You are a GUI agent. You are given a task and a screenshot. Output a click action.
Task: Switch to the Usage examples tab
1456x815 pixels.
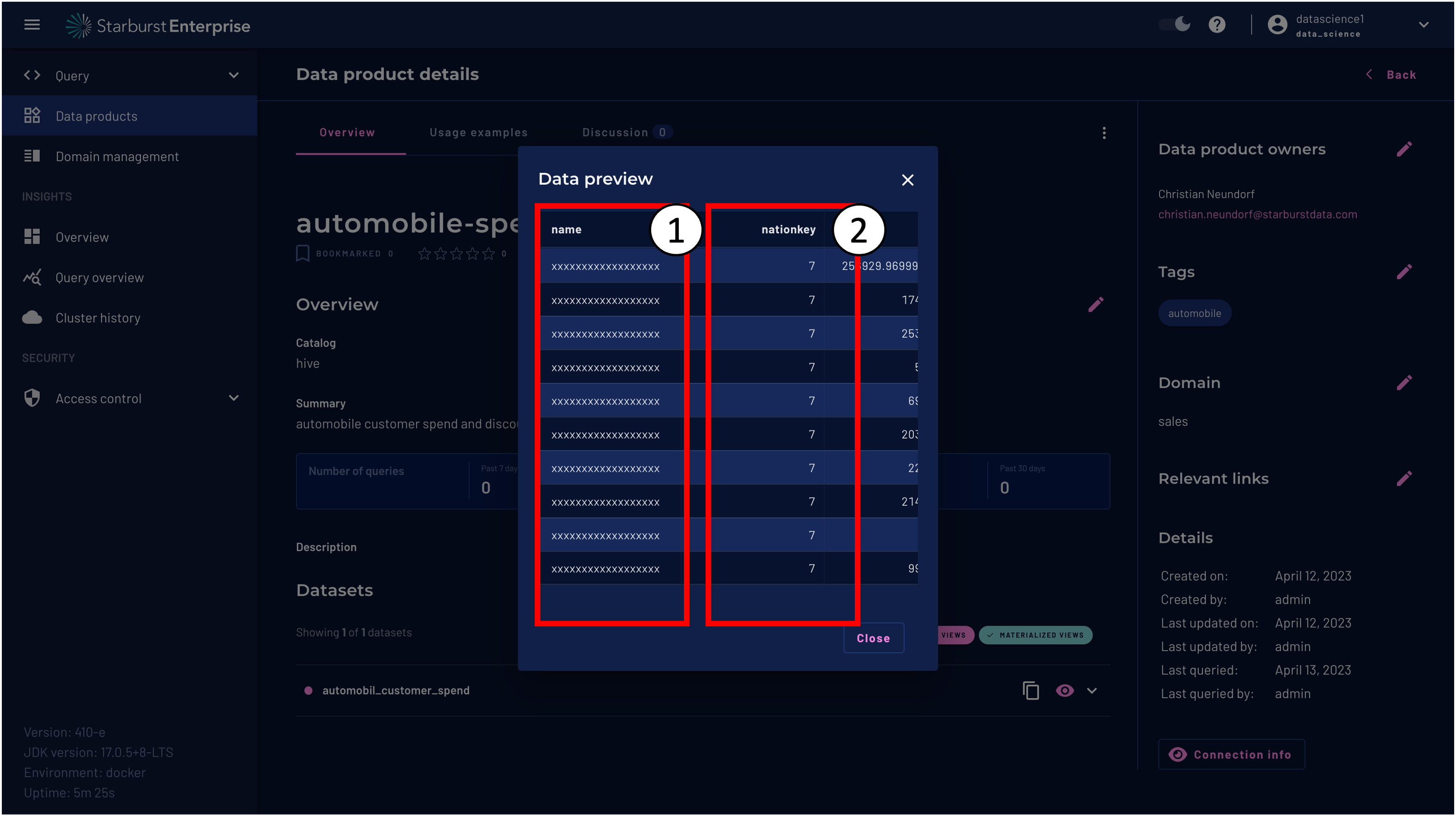tap(478, 132)
